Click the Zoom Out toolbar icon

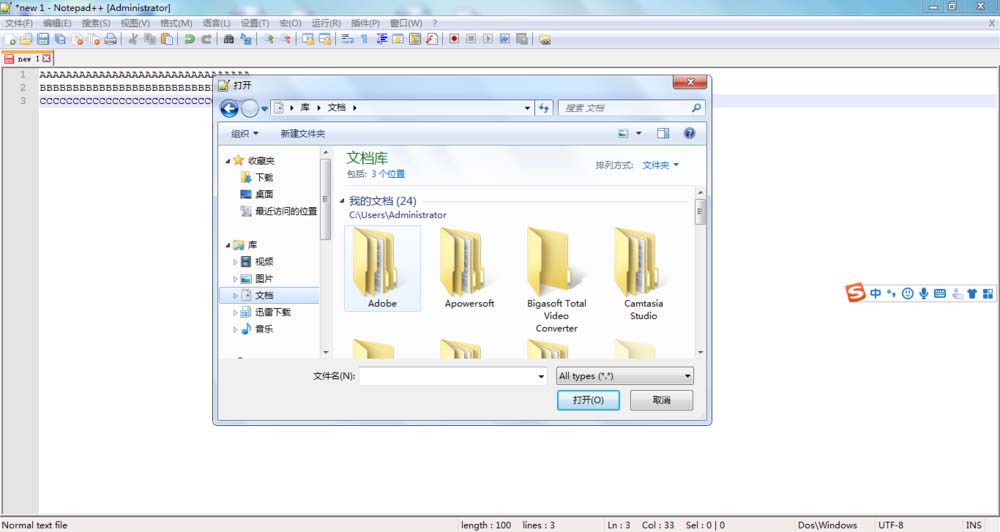click(286, 40)
